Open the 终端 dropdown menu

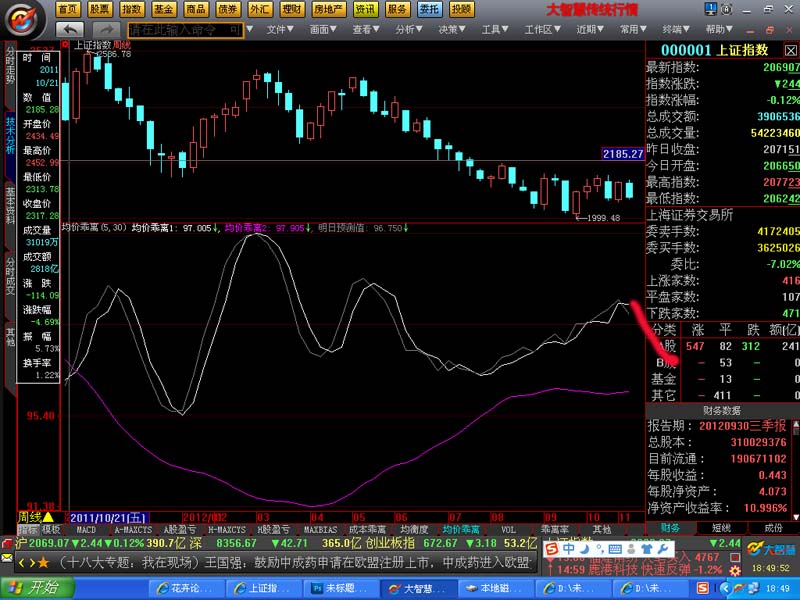point(676,30)
